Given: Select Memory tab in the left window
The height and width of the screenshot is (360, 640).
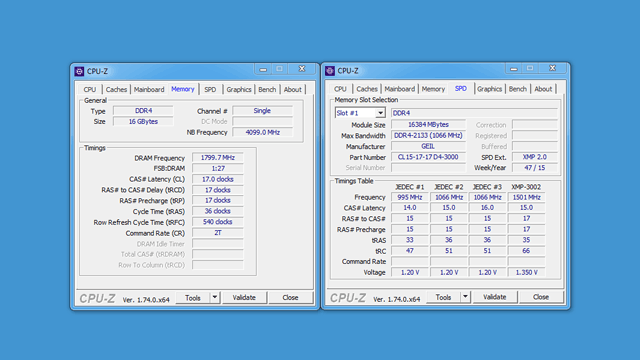Looking at the screenshot, I should pyautogui.click(x=183, y=89).
